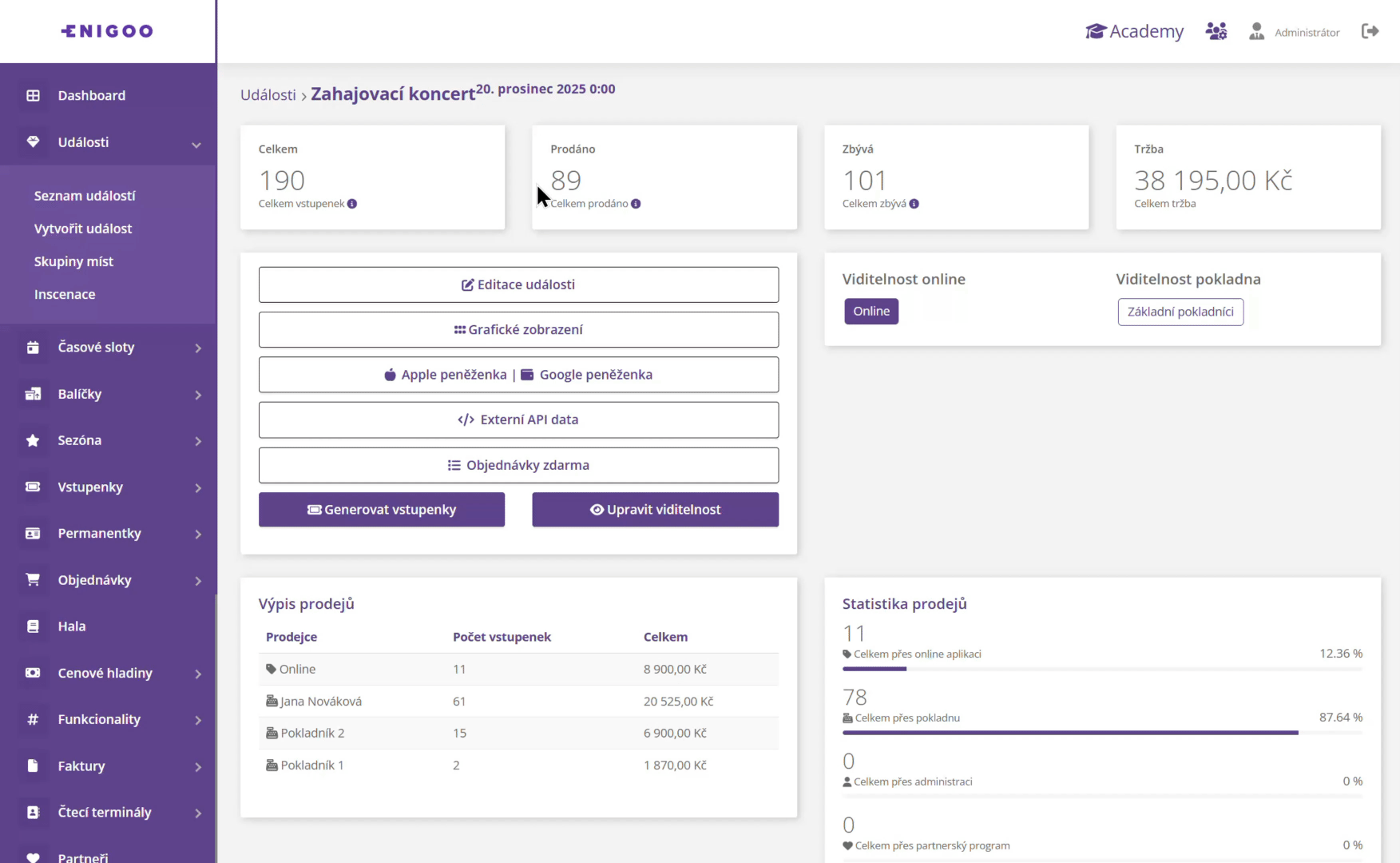Expand the Vstupenky sidebar submenu

click(197, 487)
